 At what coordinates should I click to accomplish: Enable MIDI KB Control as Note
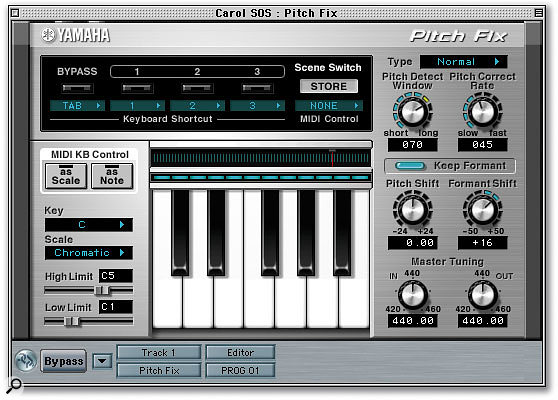112,176
